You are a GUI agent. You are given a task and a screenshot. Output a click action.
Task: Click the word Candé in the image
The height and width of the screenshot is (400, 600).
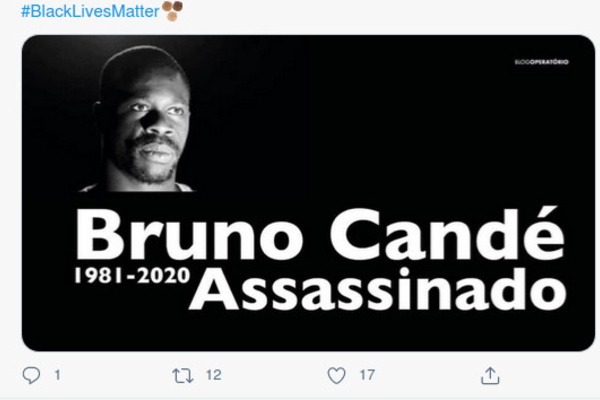447,233
